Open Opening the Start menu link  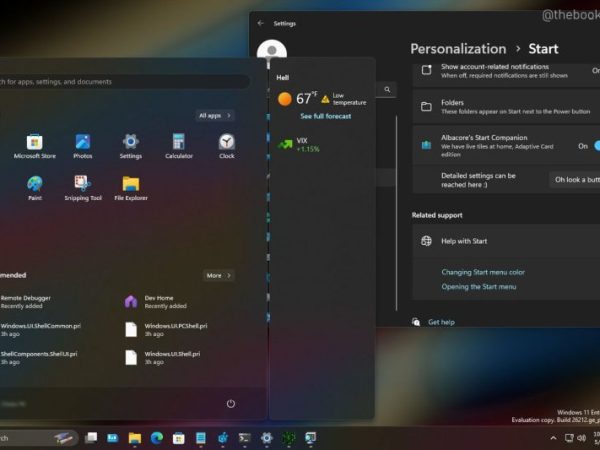pos(479,287)
